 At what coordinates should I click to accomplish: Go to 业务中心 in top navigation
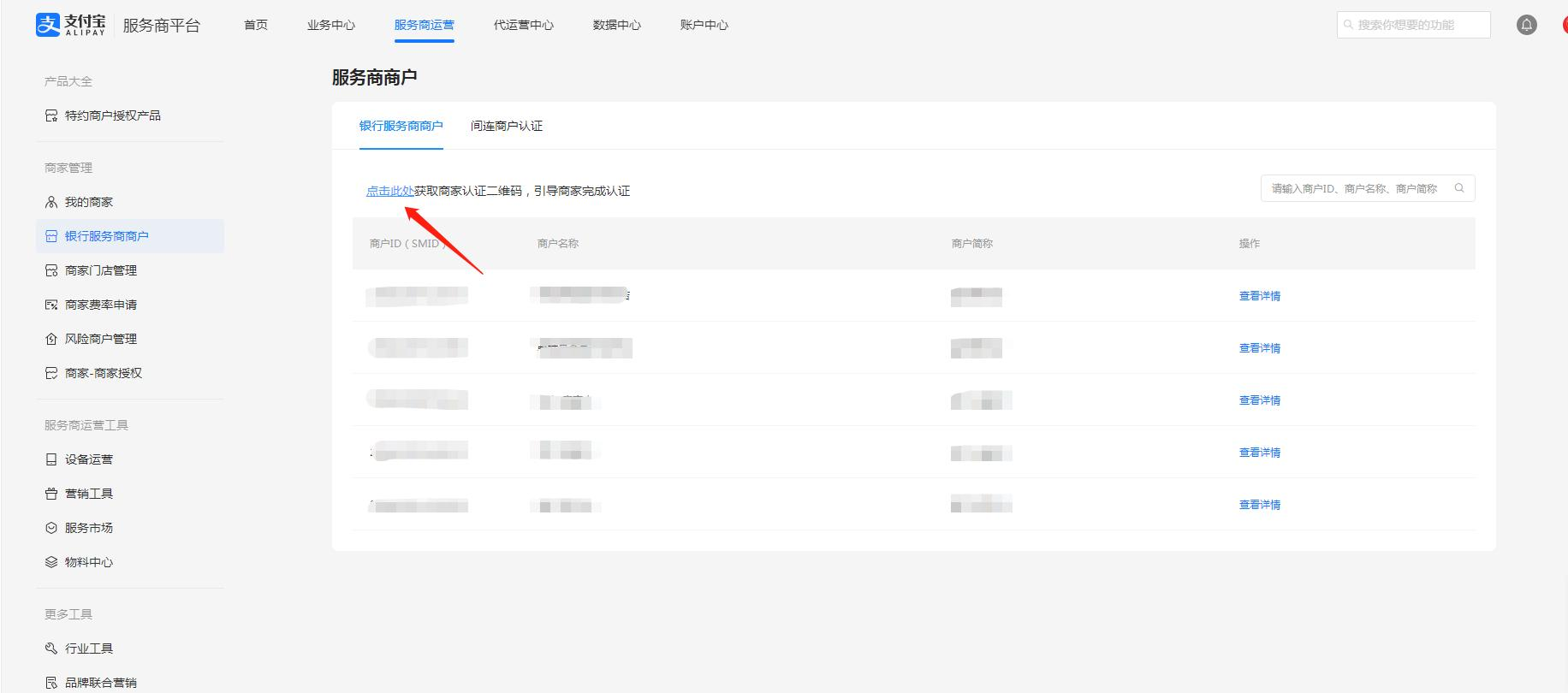[x=330, y=25]
